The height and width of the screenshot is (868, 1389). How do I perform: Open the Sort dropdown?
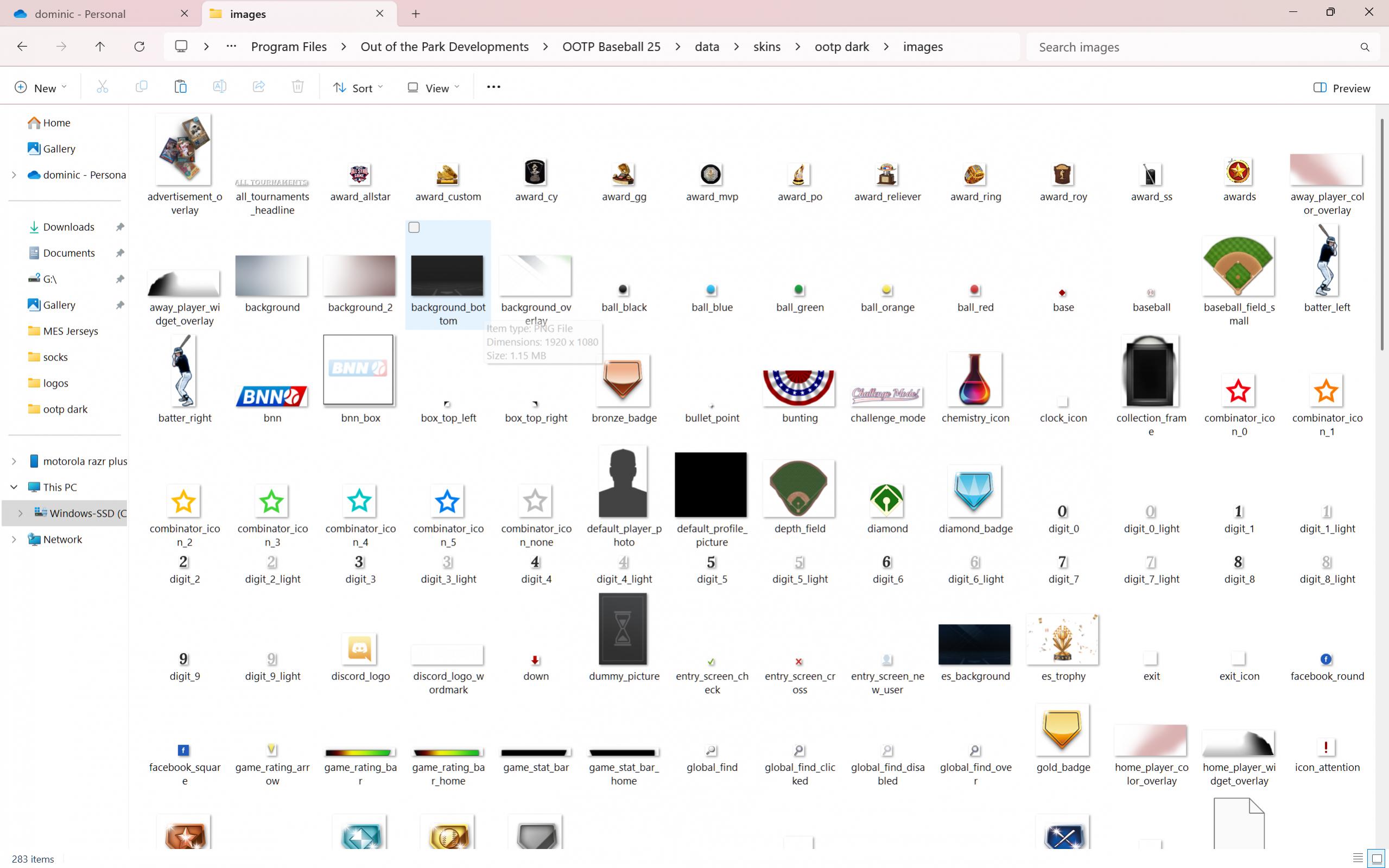(x=358, y=88)
